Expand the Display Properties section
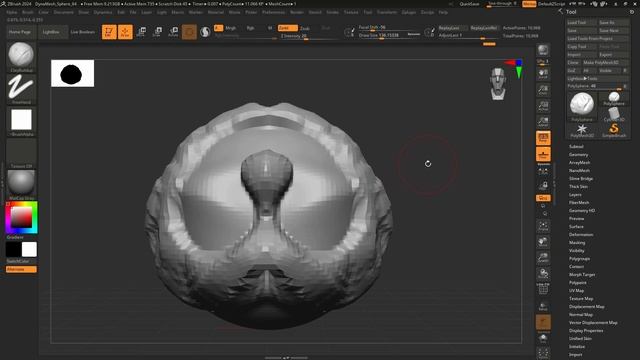Viewport: 640px width, 360px height. 586,331
